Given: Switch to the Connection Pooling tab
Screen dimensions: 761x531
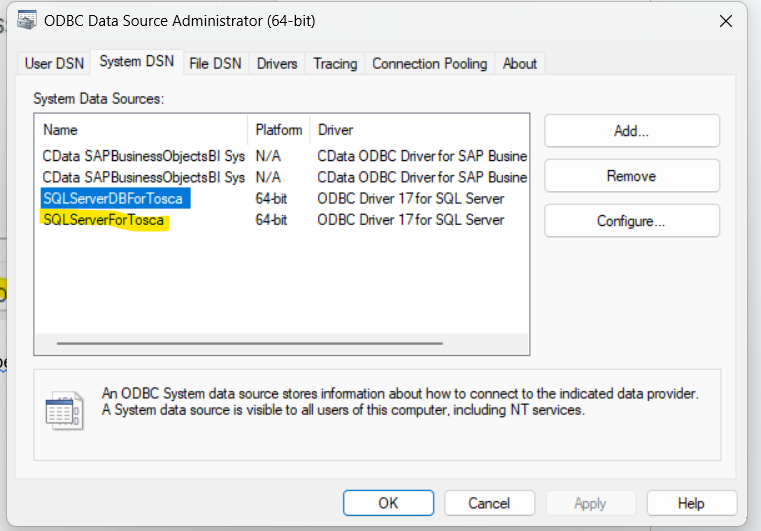Looking at the screenshot, I should coord(429,63).
